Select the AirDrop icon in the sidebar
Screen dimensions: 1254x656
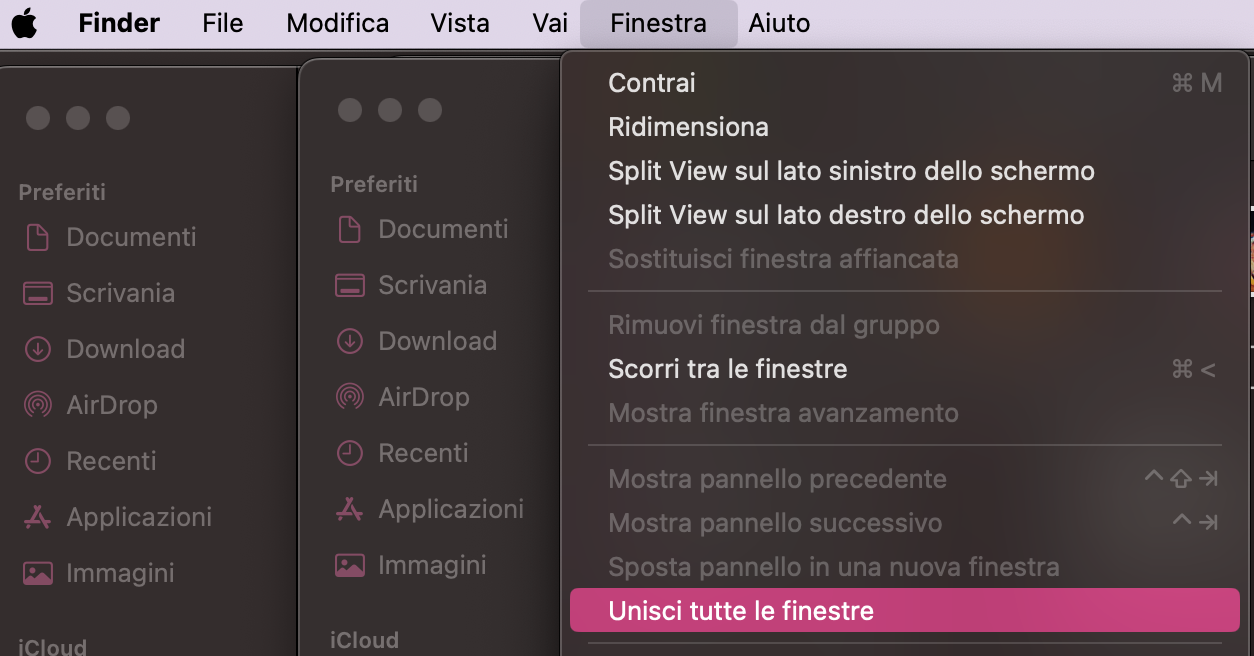pyautogui.click(x=38, y=405)
